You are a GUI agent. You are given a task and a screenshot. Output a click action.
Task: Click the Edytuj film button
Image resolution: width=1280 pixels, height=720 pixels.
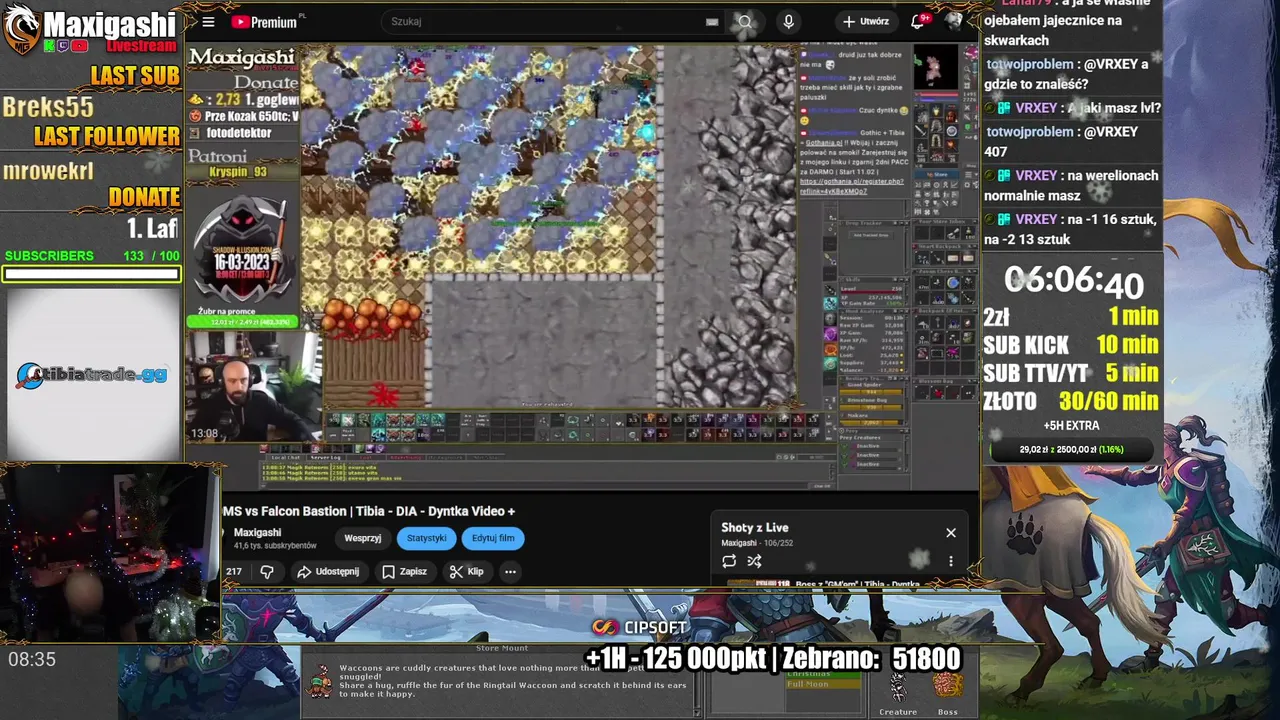[493, 538]
